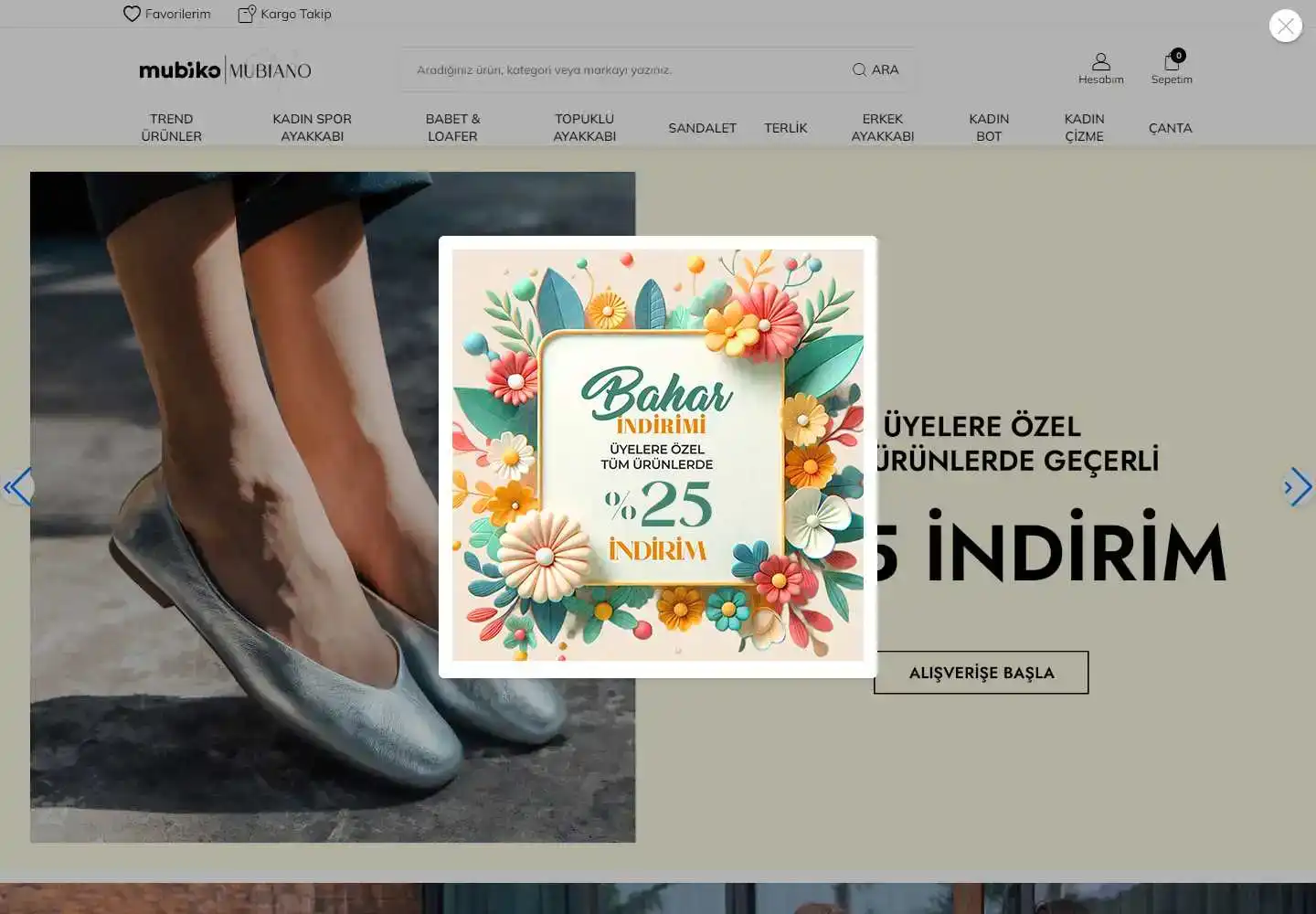Click the Kargo Takip link text
The height and width of the screenshot is (914, 1316).
coord(296,14)
